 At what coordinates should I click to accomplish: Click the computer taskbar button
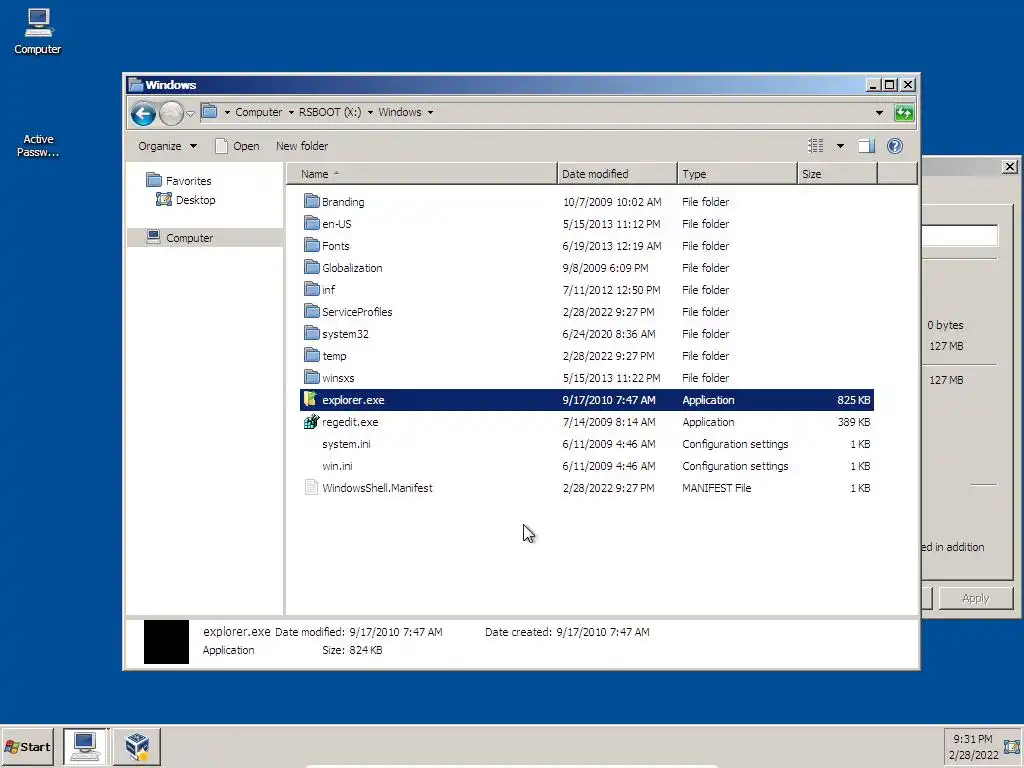[x=85, y=747]
